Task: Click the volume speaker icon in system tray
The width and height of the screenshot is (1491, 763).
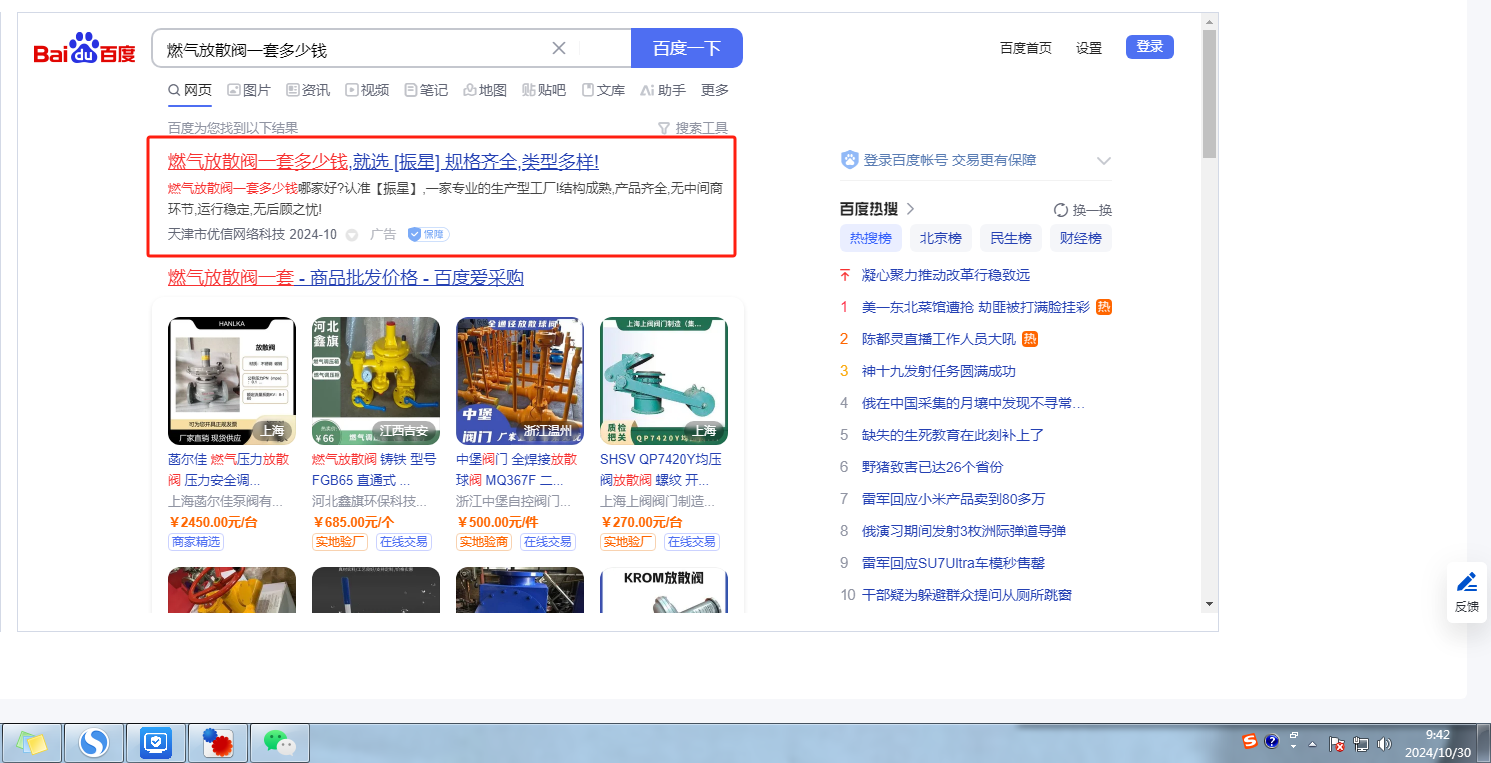Action: click(x=1384, y=744)
